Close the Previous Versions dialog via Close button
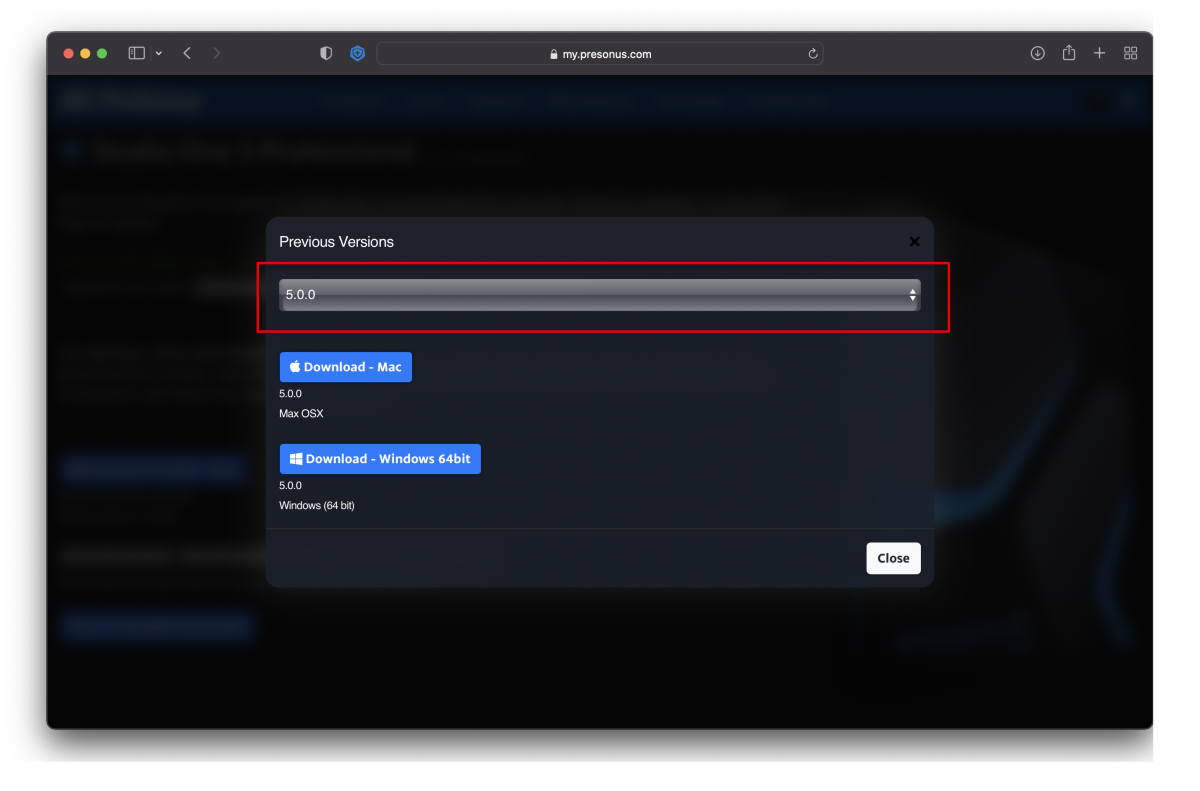The width and height of the screenshot is (1200, 791). 893,558
